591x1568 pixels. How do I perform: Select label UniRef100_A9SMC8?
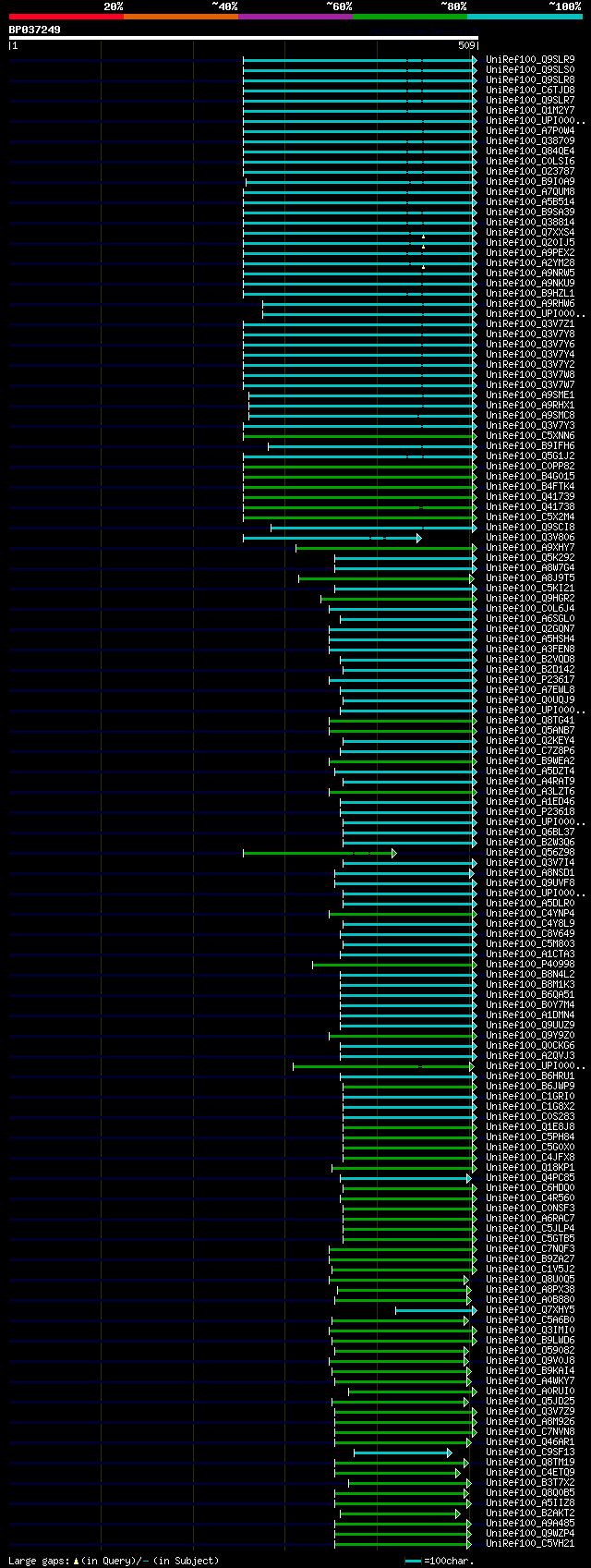[530, 416]
